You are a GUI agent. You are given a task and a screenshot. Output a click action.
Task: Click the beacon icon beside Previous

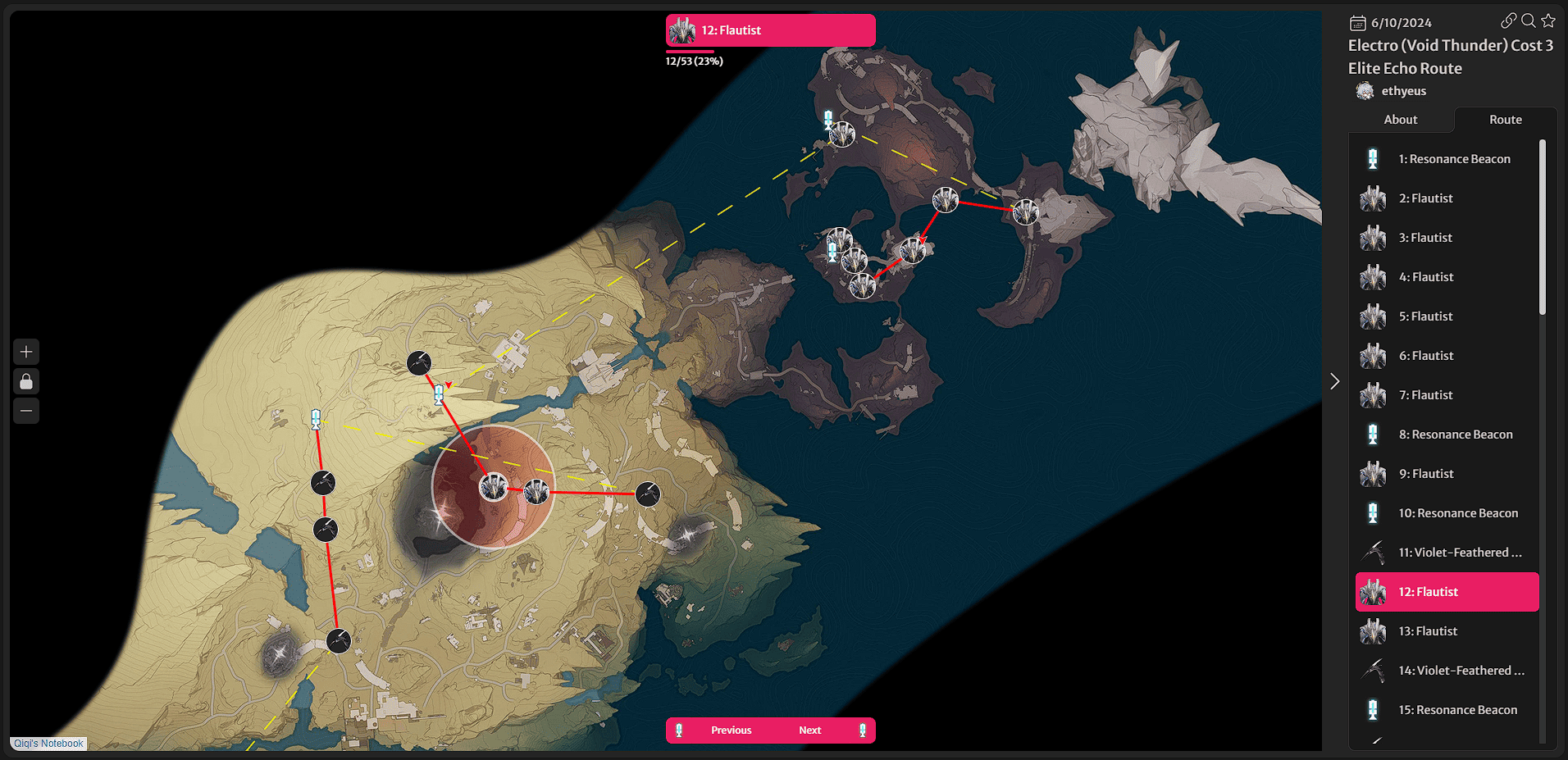[x=679, y=730]
